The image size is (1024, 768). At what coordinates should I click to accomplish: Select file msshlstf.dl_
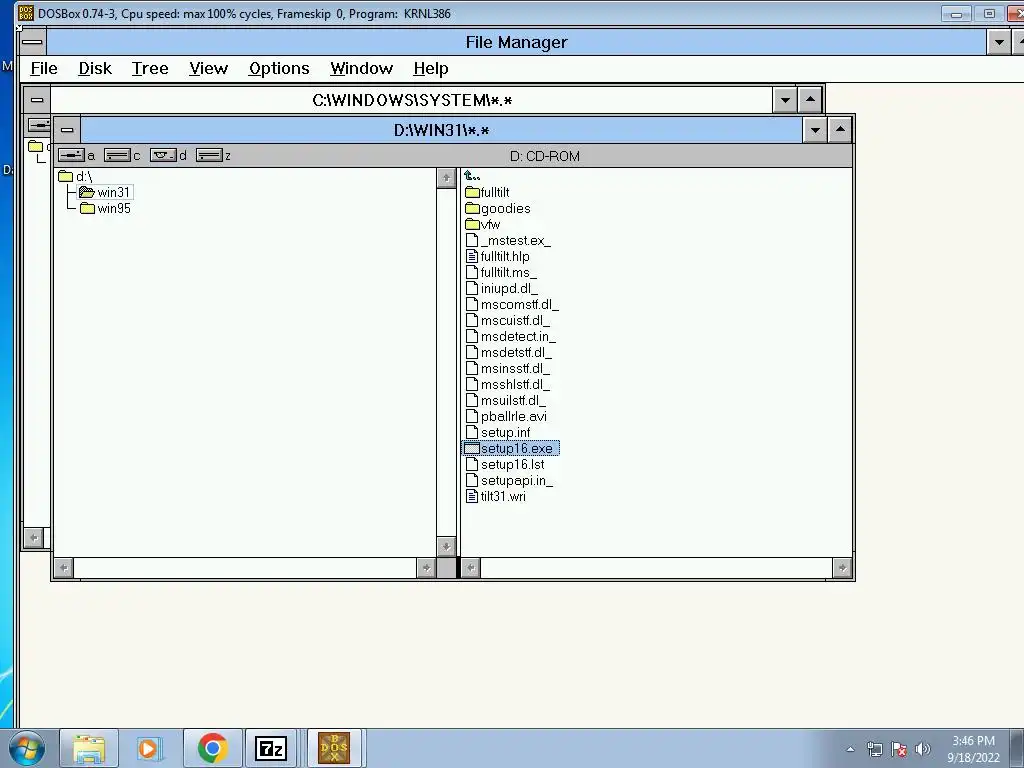507,384
